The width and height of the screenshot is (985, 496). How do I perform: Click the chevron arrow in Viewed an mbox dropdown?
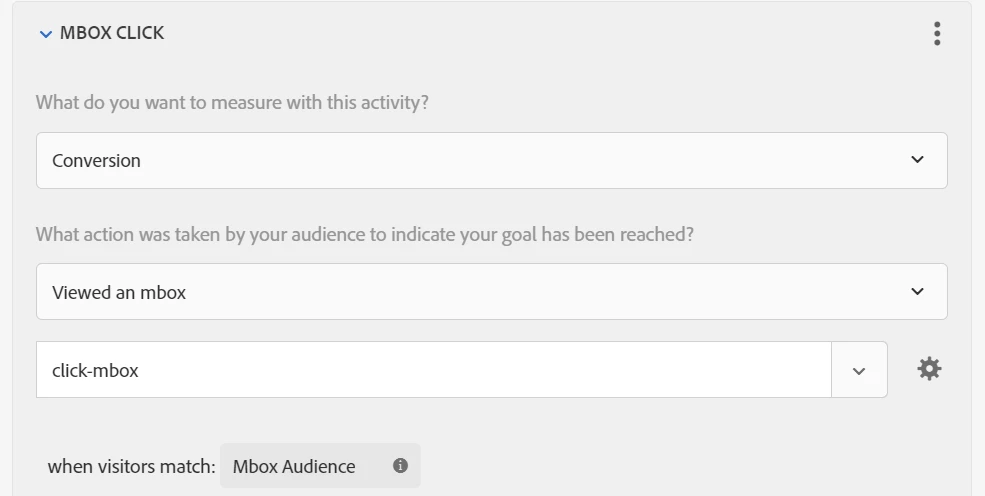click(917, 292)
